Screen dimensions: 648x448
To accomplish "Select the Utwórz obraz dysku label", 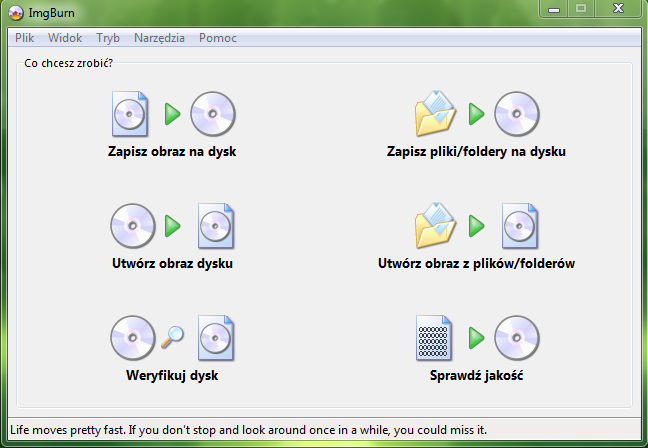I will tap(172, 264).
